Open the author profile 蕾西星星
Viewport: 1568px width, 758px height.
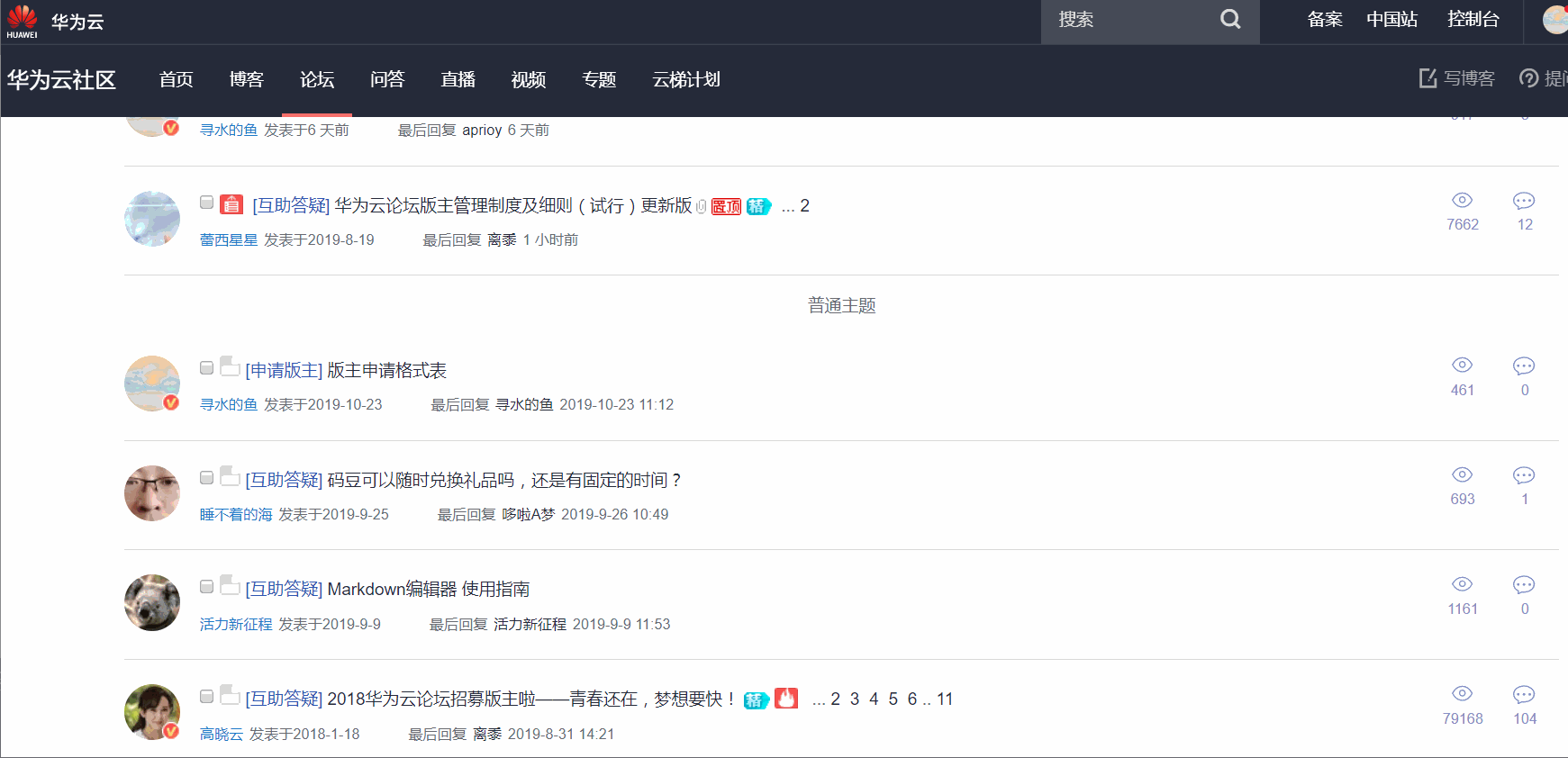(229, 239)
